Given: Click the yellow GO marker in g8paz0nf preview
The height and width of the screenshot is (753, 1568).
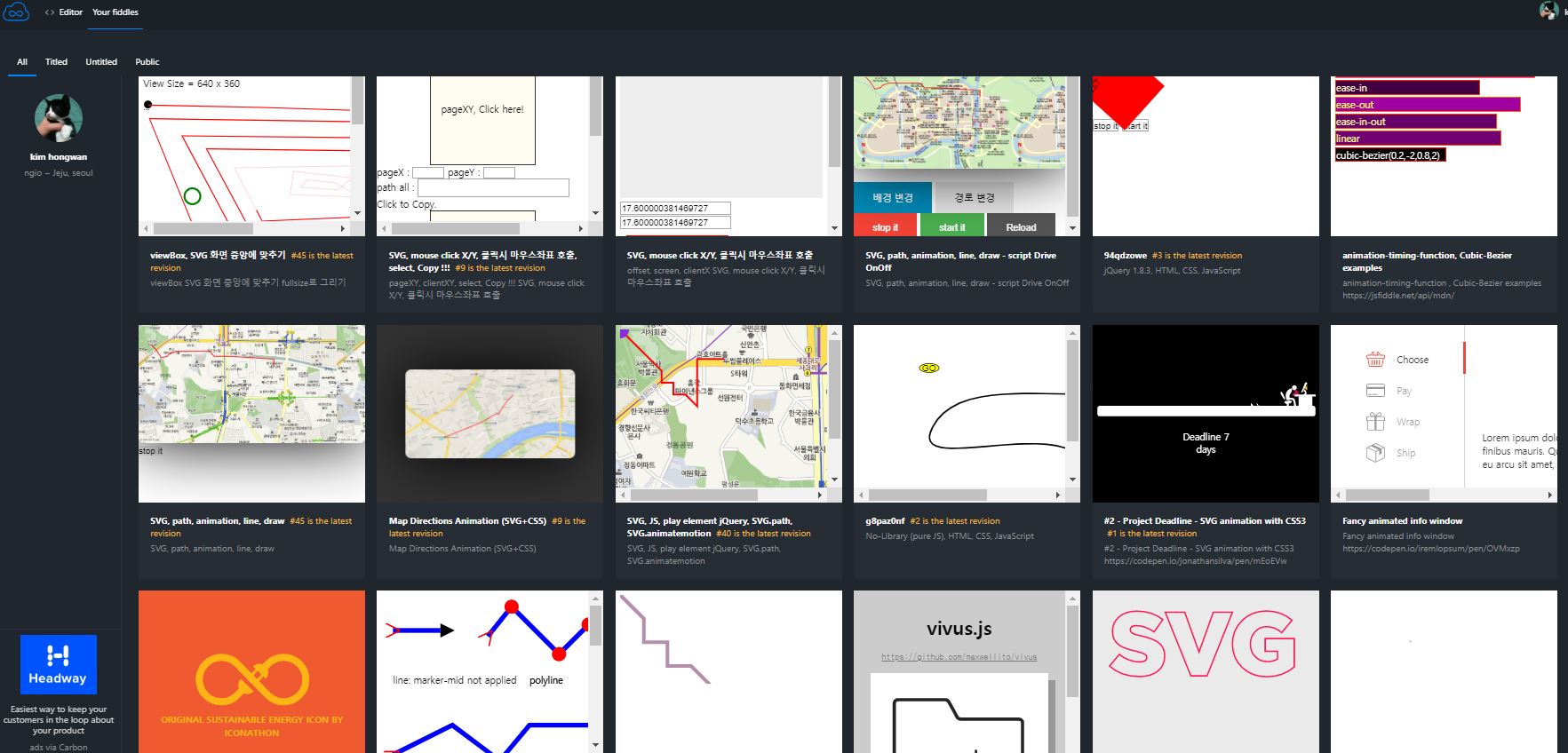Looking at the screenshot, I should (x=929, y=368).
